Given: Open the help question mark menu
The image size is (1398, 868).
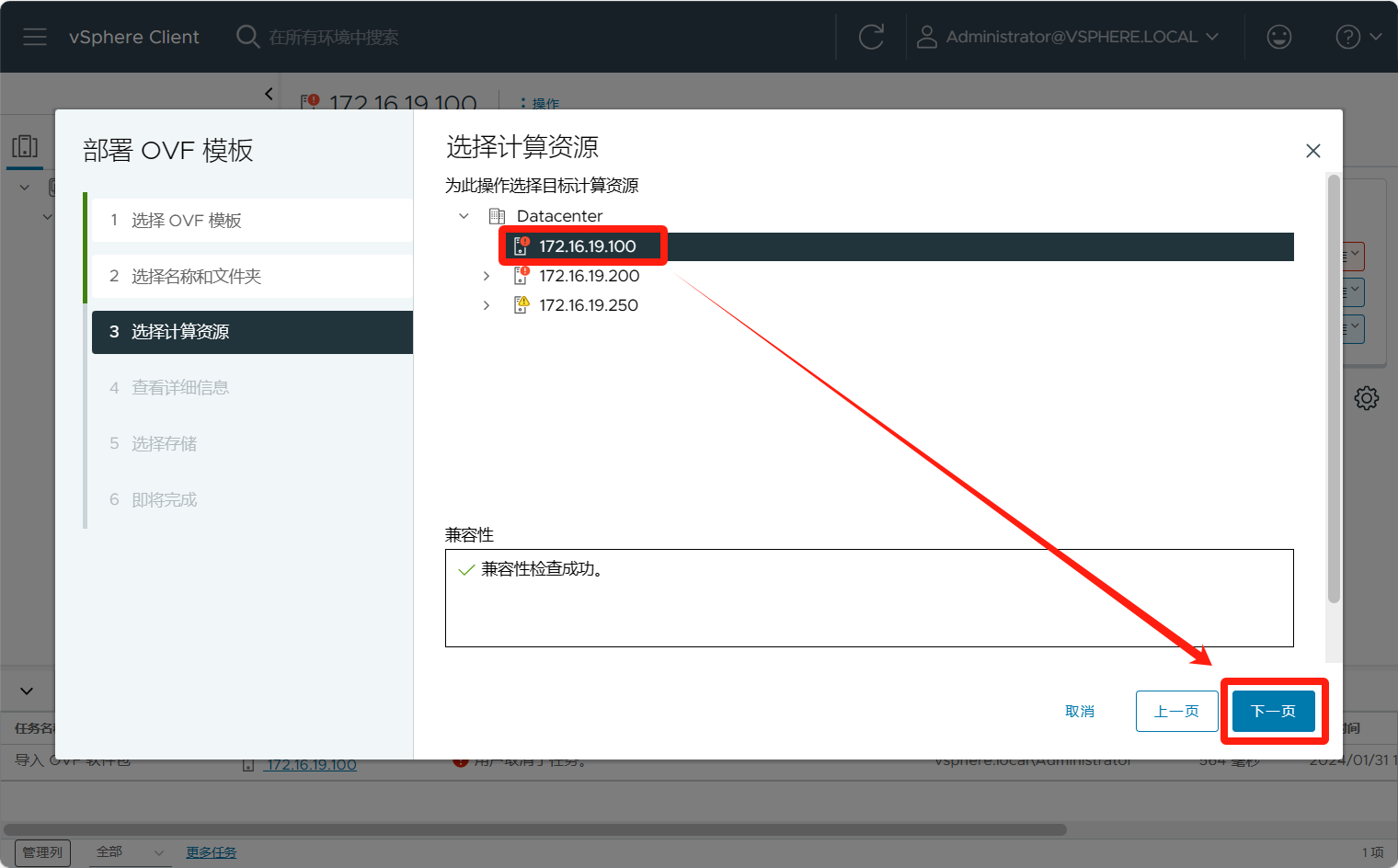Looking at the screenshot, I should click(x=1358, y=37).
